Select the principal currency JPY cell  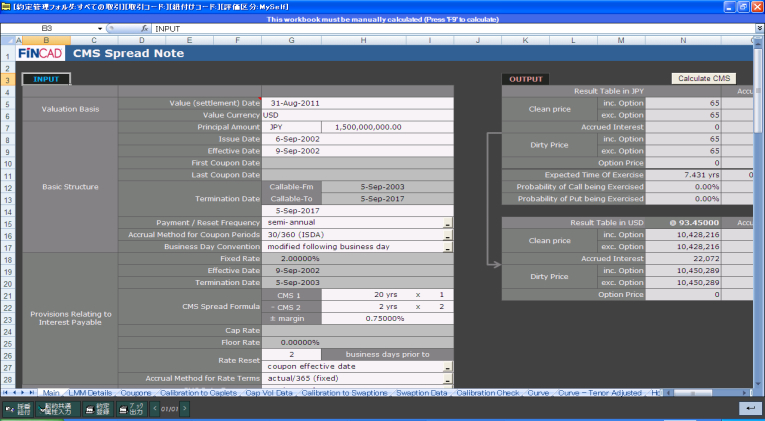tap(291, 127)
